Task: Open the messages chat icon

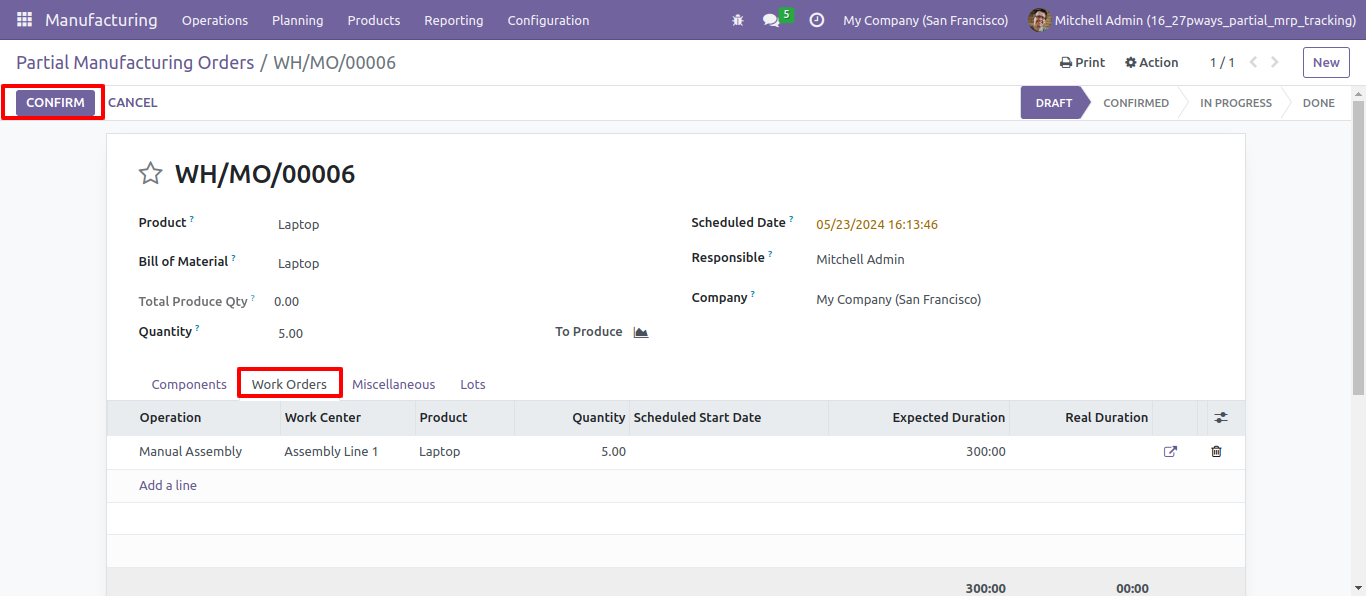Action: (771, 20)
